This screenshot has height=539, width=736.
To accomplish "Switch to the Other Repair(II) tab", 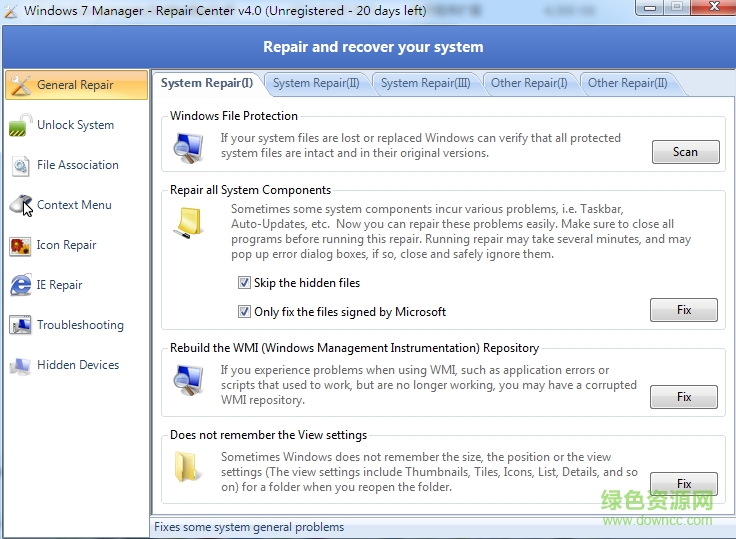I will [x=628, y=84].
